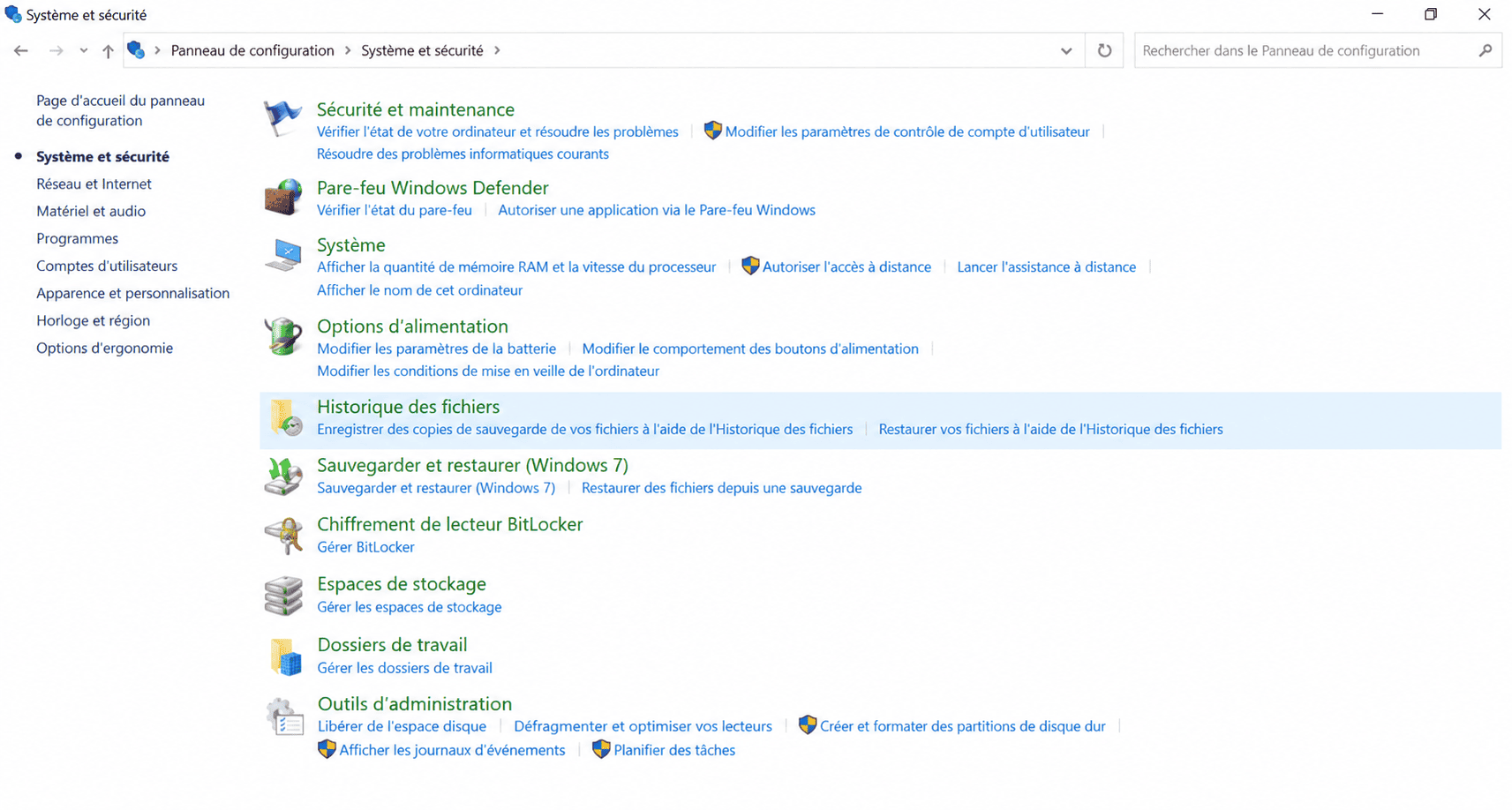The height and width of the screenshot is (810, 1512).
Task: Expand chevron after Panneau de configuration breadcrumb
Action: pyautogui.click(x=348, y=50)
